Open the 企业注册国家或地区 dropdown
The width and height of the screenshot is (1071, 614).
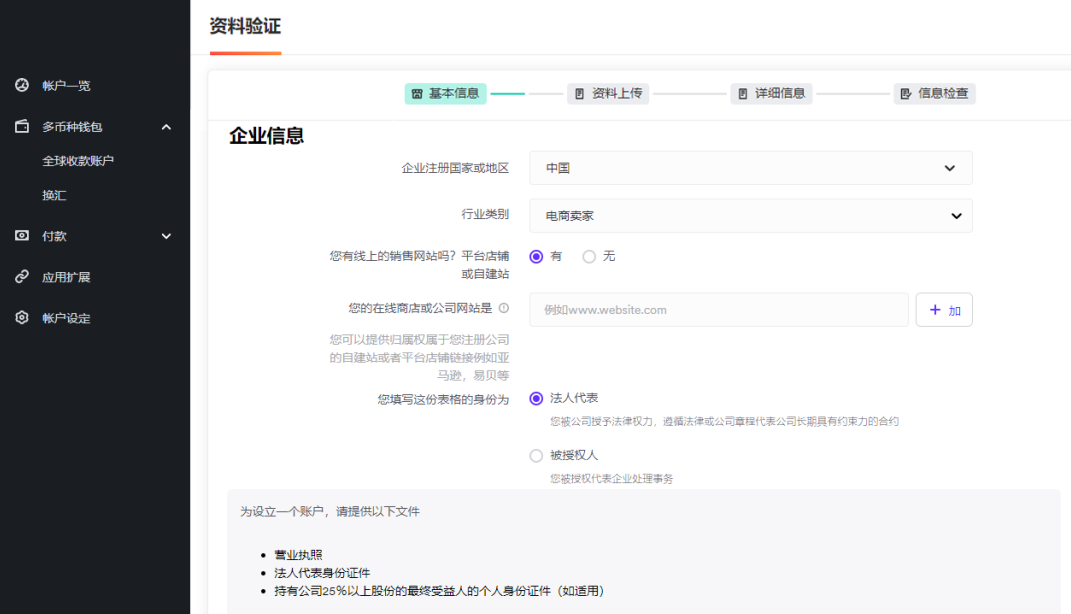point(750,168)
